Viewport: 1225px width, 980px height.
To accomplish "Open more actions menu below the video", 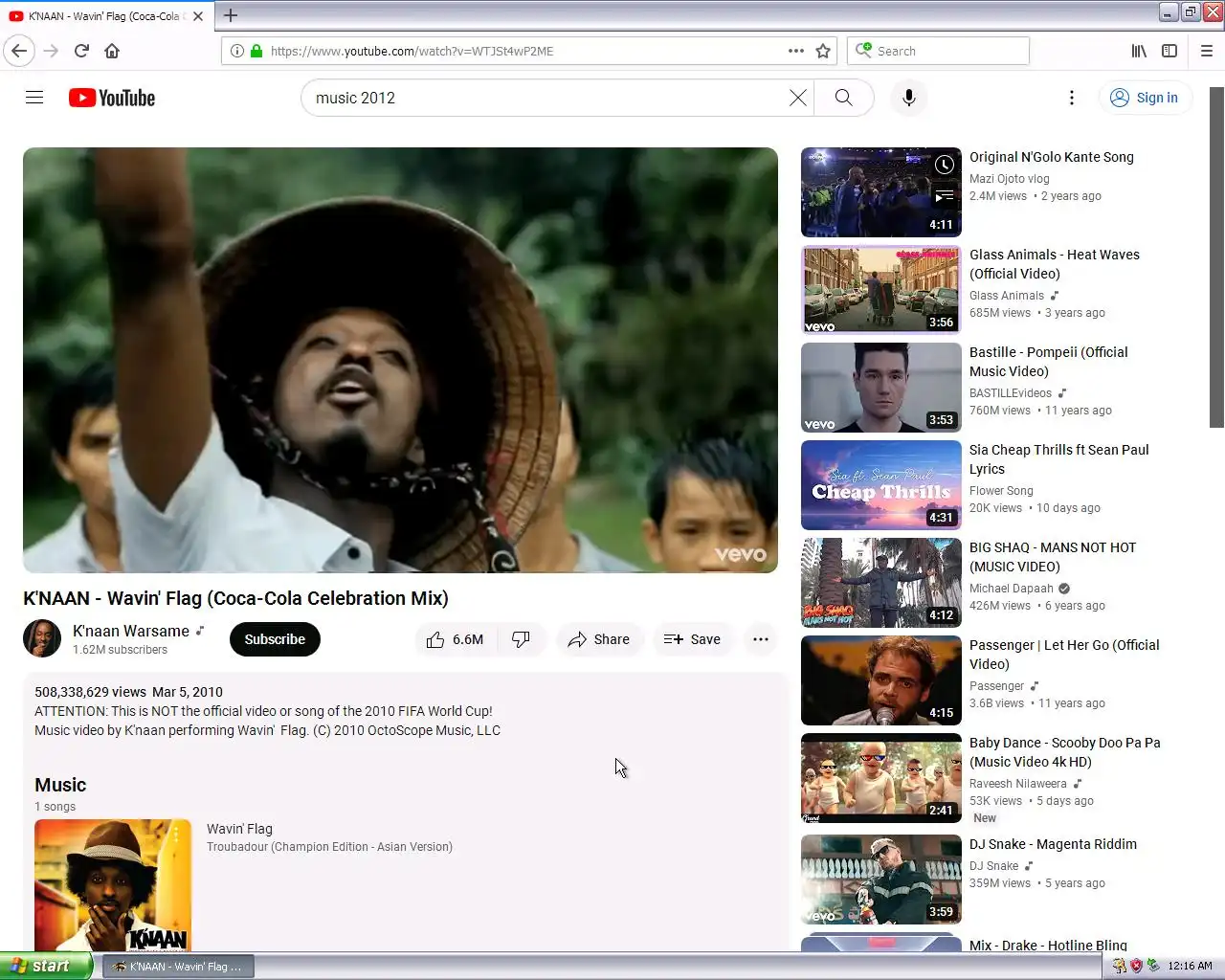I will pos(761,639).
